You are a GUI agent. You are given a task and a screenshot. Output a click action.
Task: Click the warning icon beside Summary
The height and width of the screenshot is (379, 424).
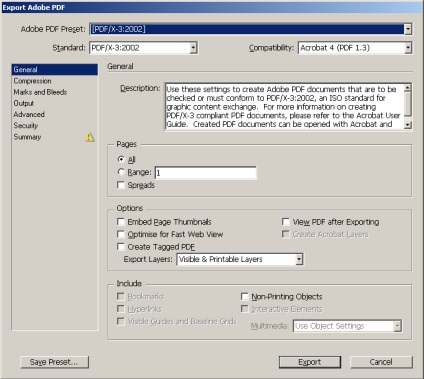[x=89, y=137]
